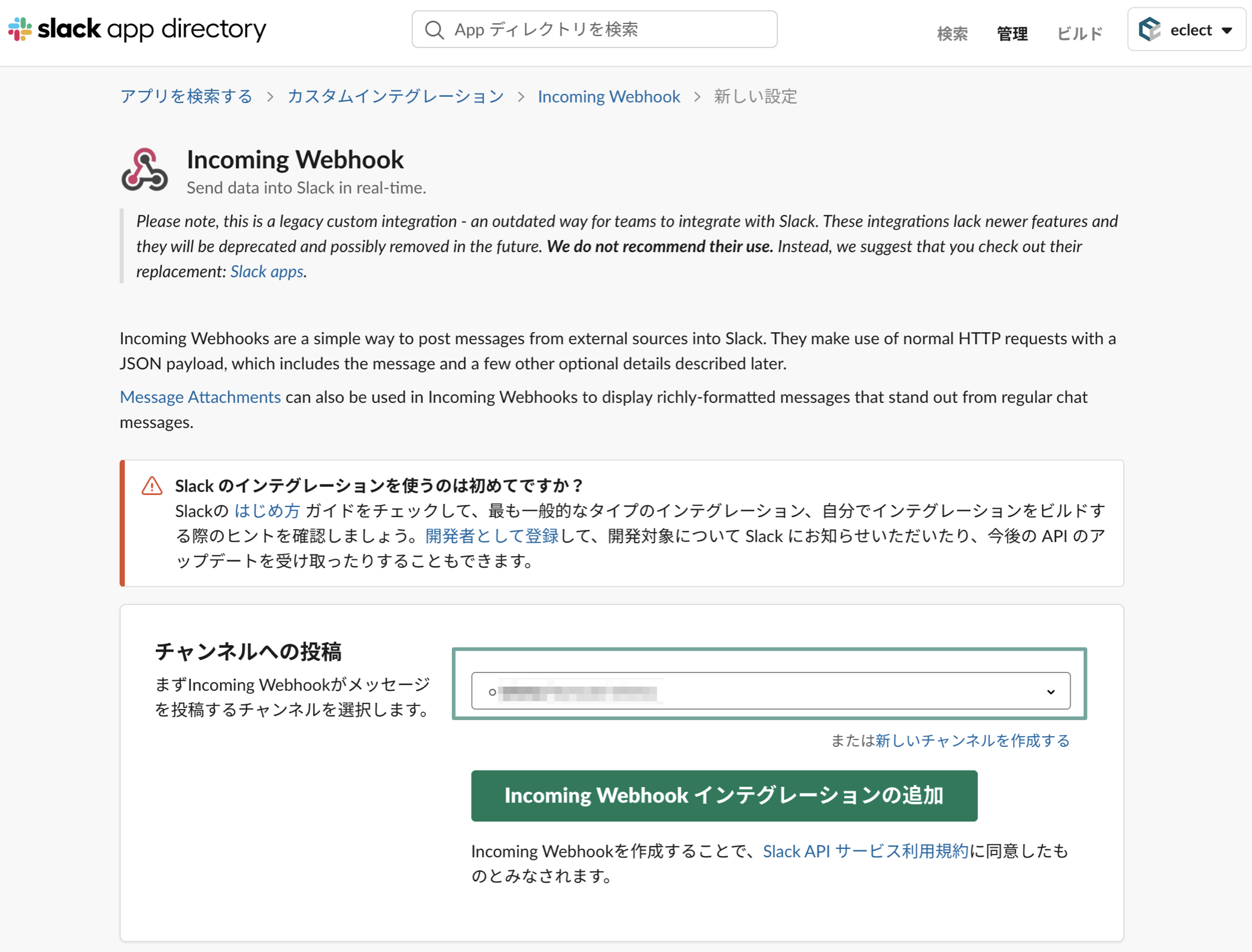This screenshot has height=952, width=1252.
Task: Open the eclect workspace dropdown
Action: pos(1186,30)
